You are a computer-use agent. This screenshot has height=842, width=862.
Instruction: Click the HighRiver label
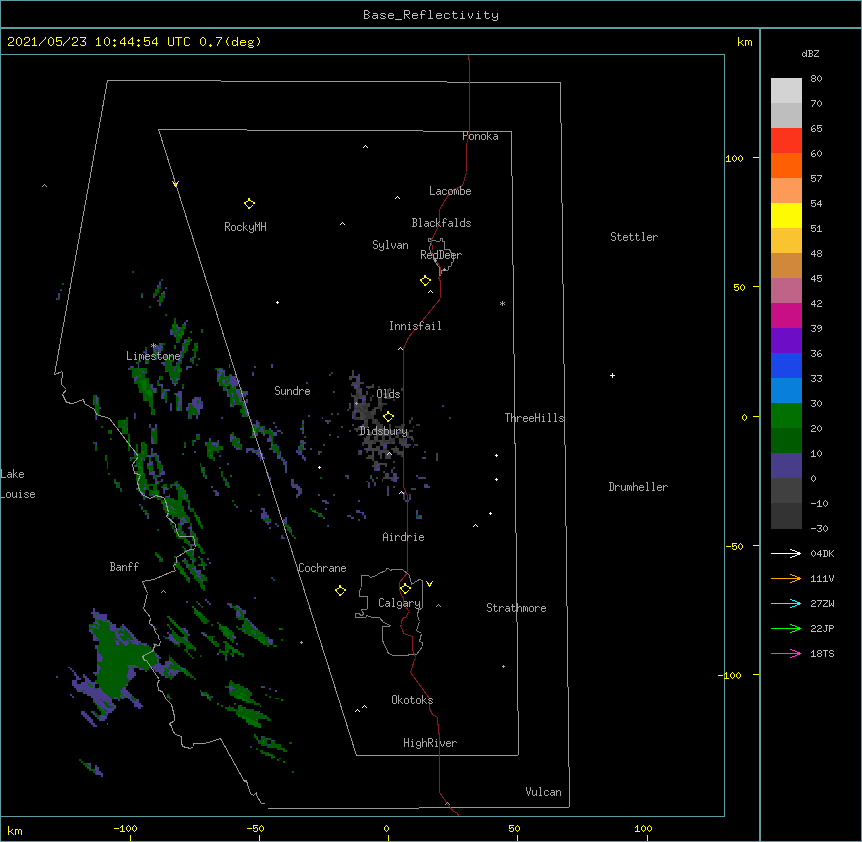[430, 743]
